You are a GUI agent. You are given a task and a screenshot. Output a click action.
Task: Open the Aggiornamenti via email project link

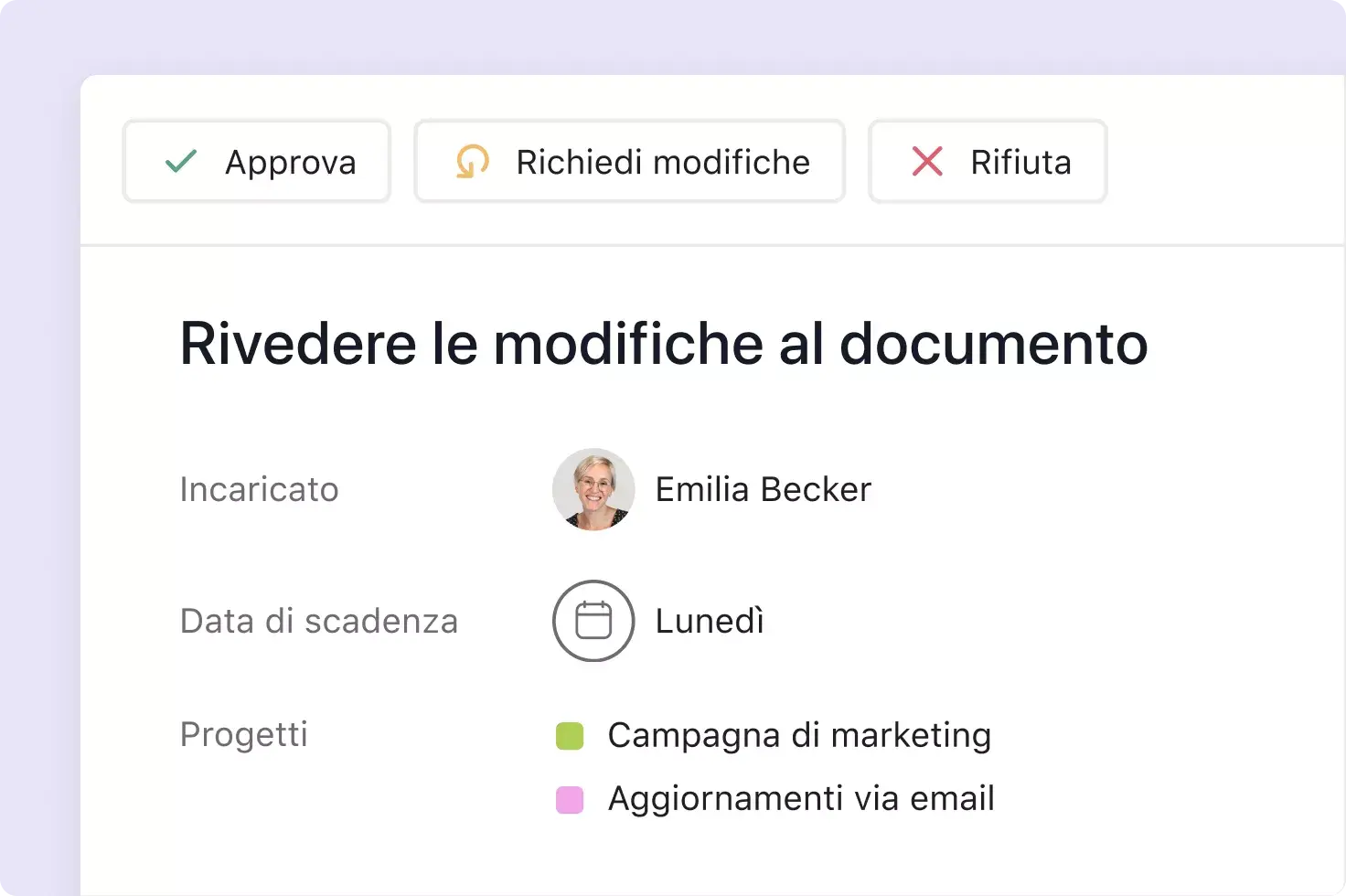799,797
